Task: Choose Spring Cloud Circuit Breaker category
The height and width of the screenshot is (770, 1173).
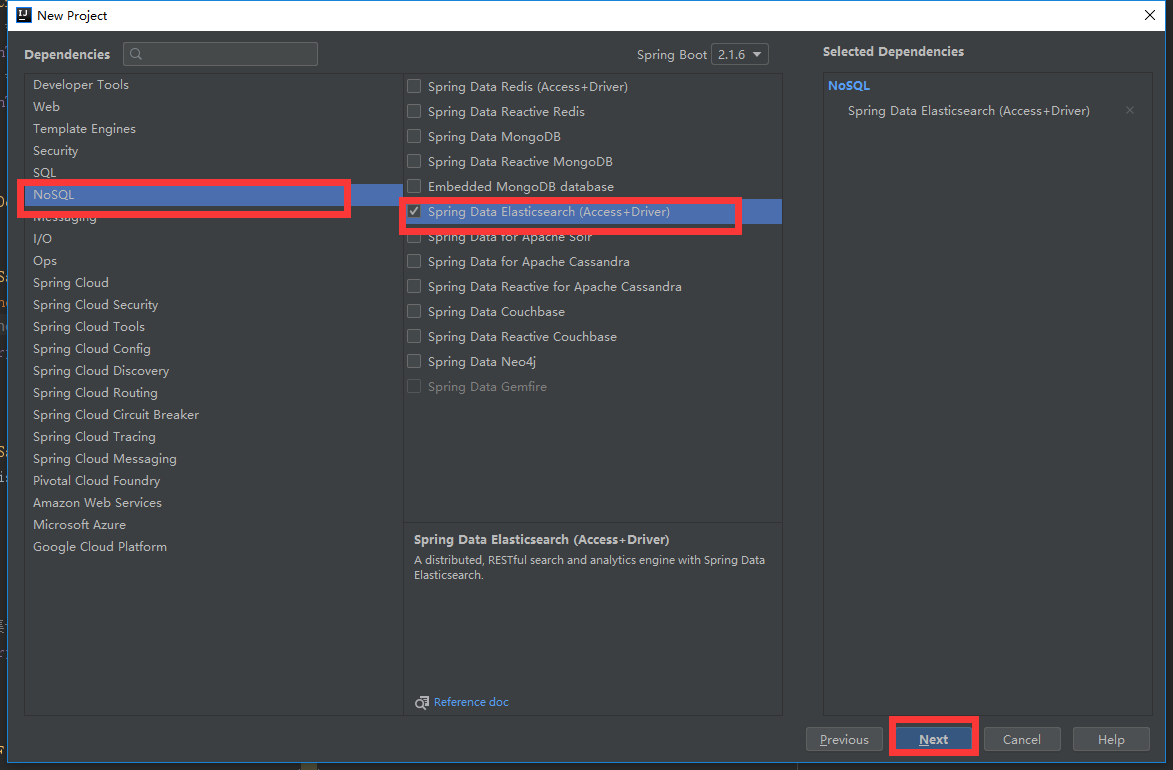Action: 213,415
